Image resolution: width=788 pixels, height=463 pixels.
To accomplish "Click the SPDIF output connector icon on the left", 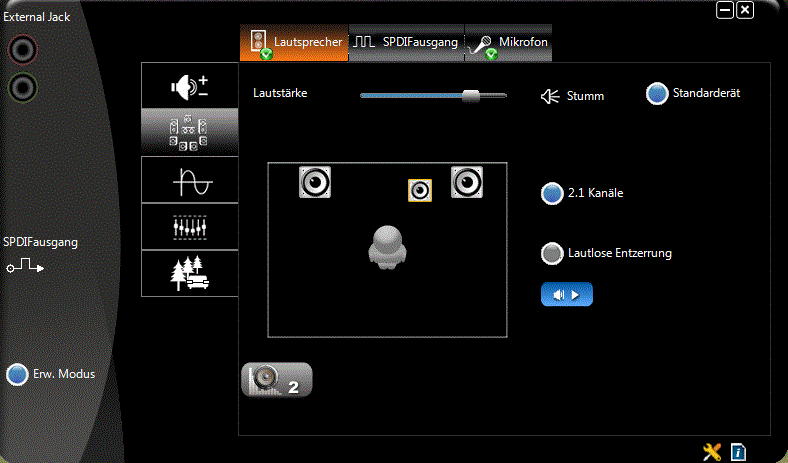I will [x=25, y=266].
